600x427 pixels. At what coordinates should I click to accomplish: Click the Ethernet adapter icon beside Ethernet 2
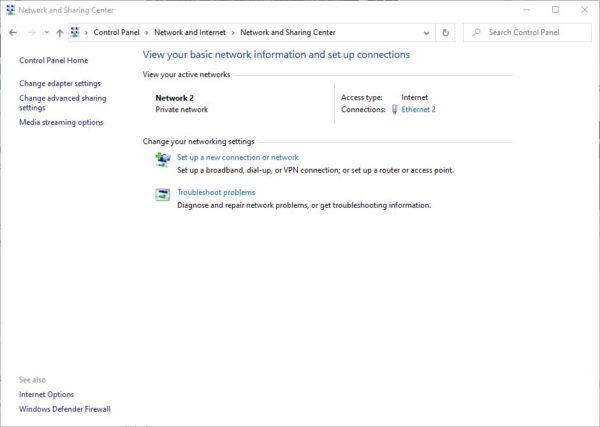point(395,110)
